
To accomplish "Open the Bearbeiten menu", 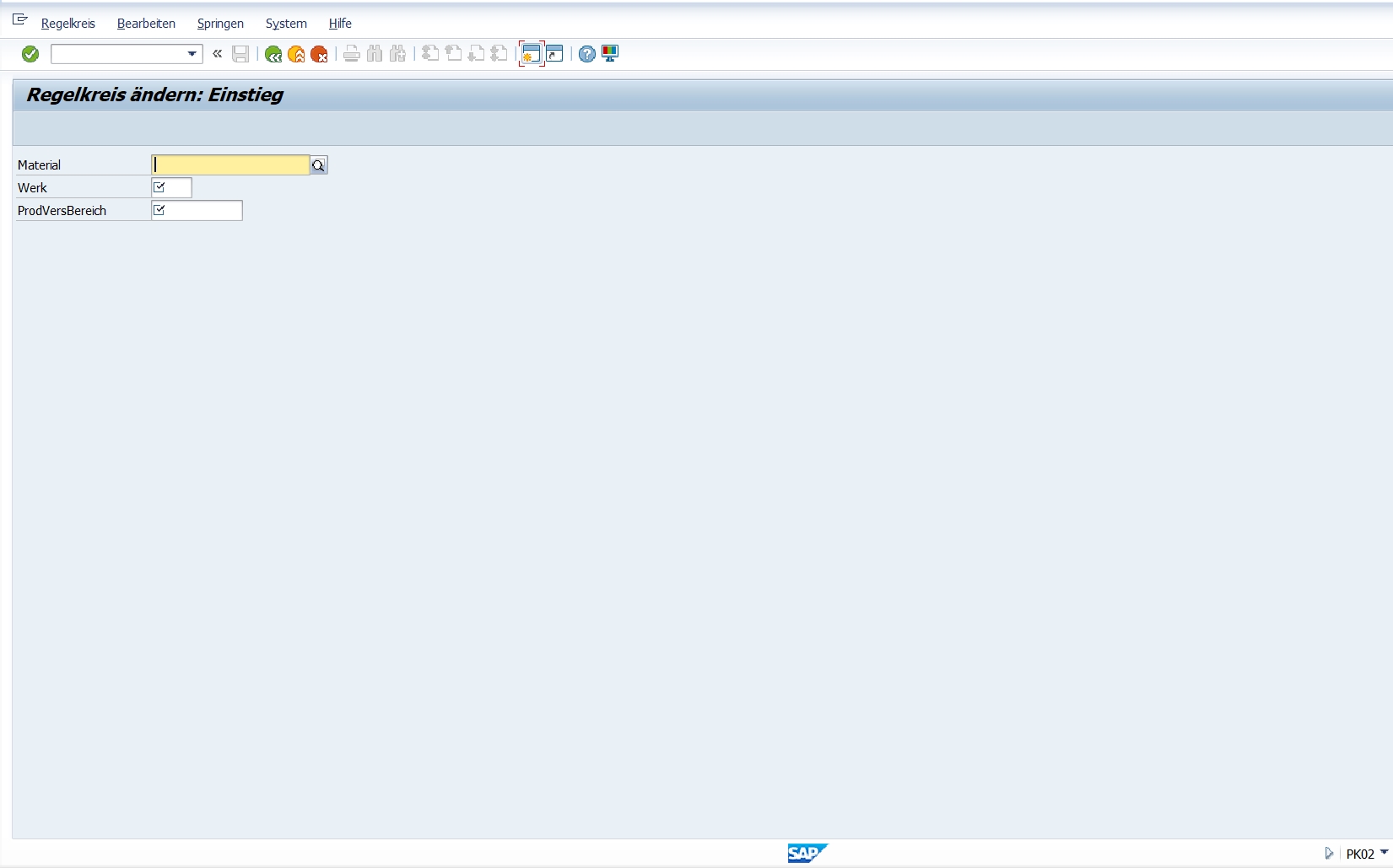I will [x=146, y=24].
